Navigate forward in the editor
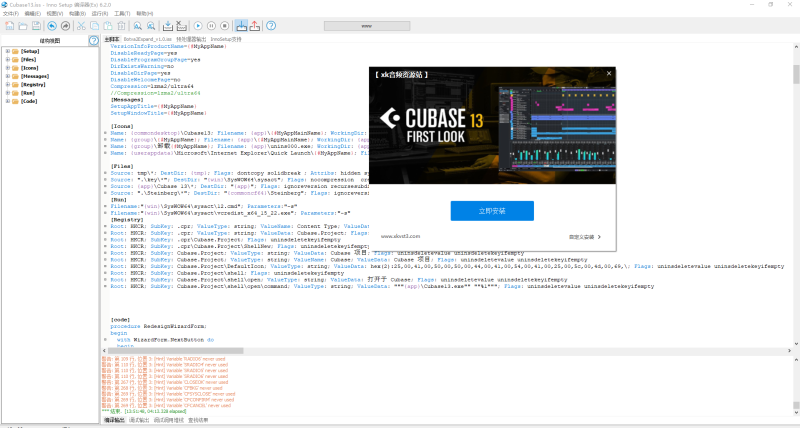 [x=65, y=26]
